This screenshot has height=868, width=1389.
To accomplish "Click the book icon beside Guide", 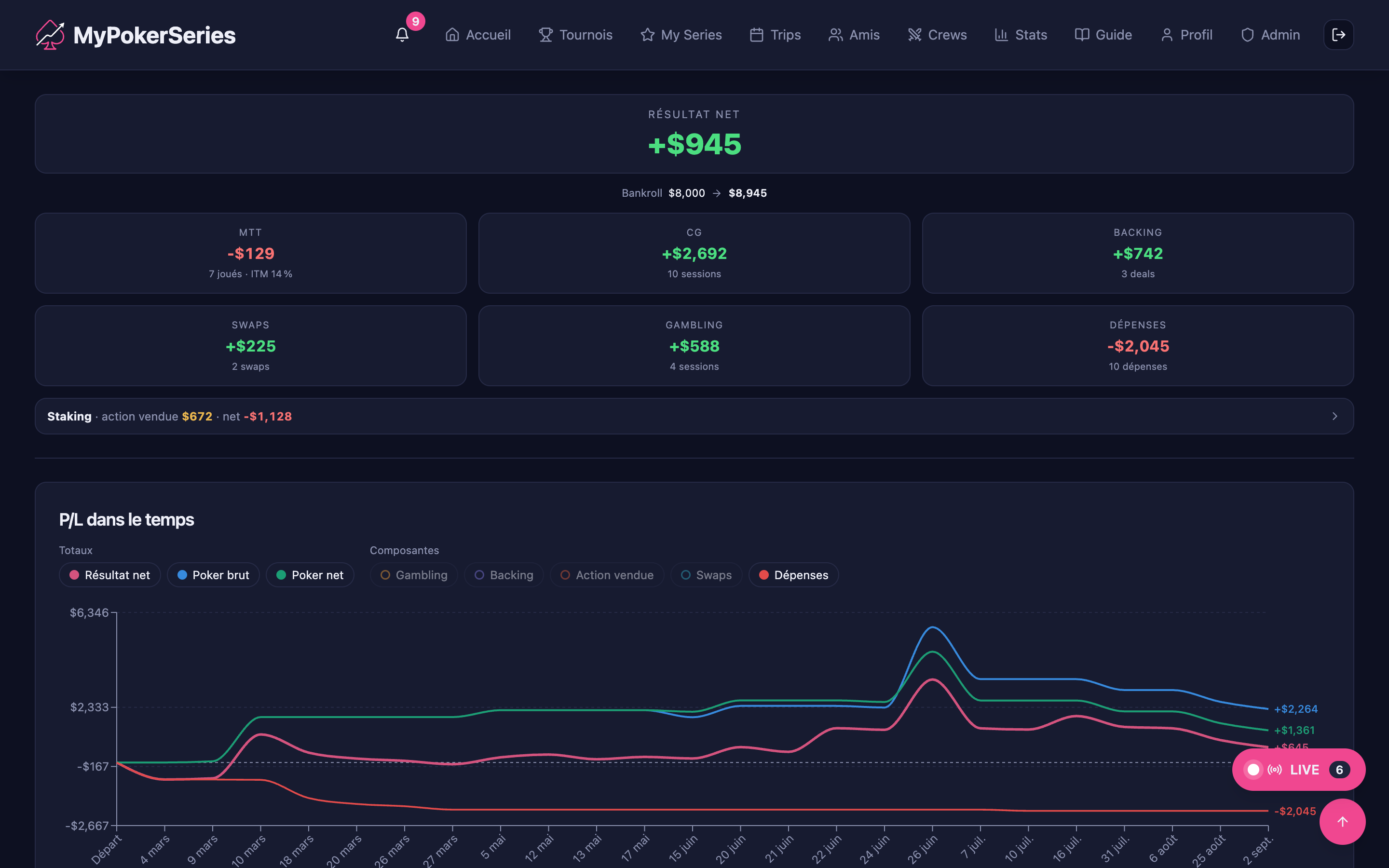I will coord(1082,35).
